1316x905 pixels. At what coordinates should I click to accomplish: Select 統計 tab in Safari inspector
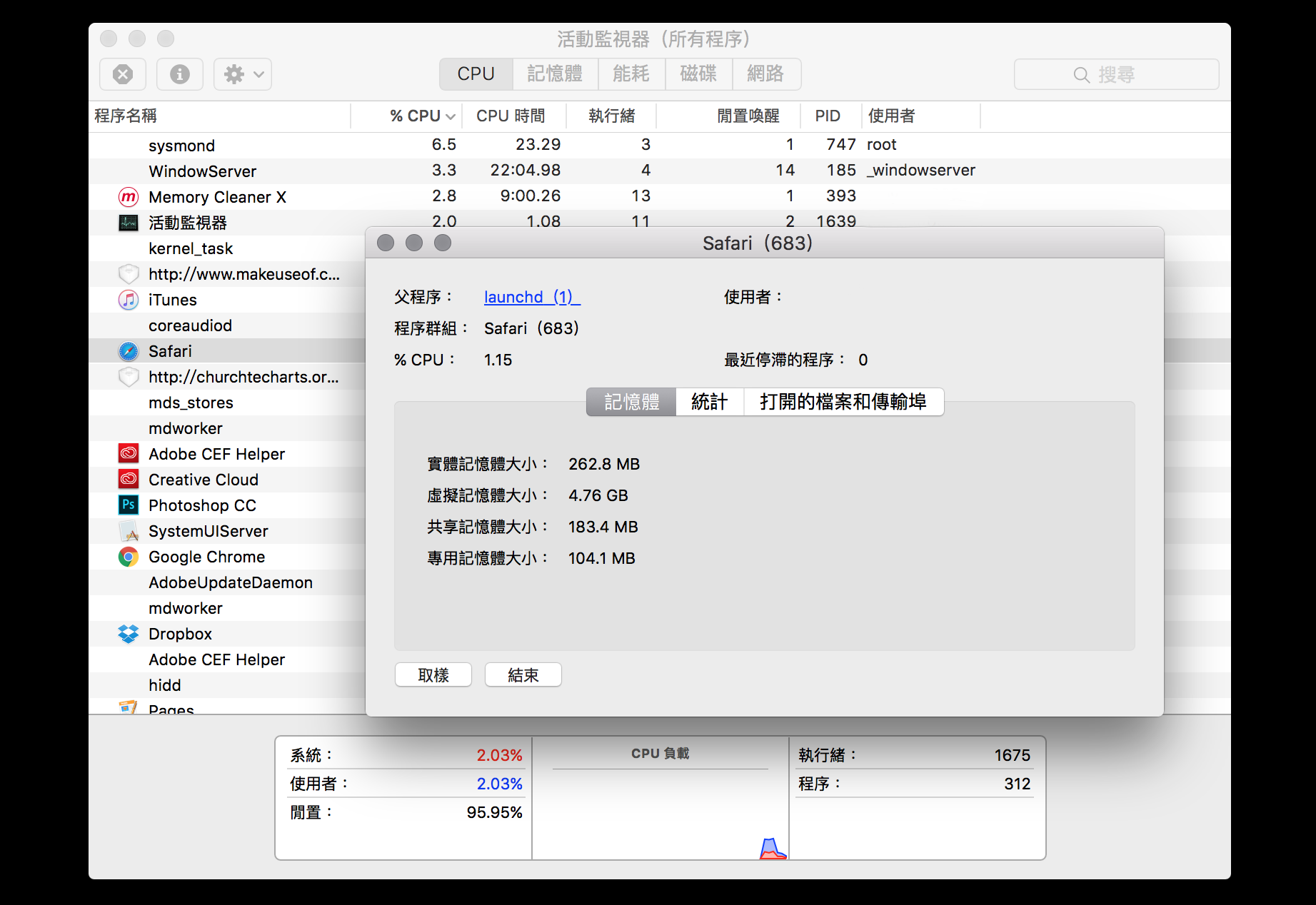[x=709, y=402]
